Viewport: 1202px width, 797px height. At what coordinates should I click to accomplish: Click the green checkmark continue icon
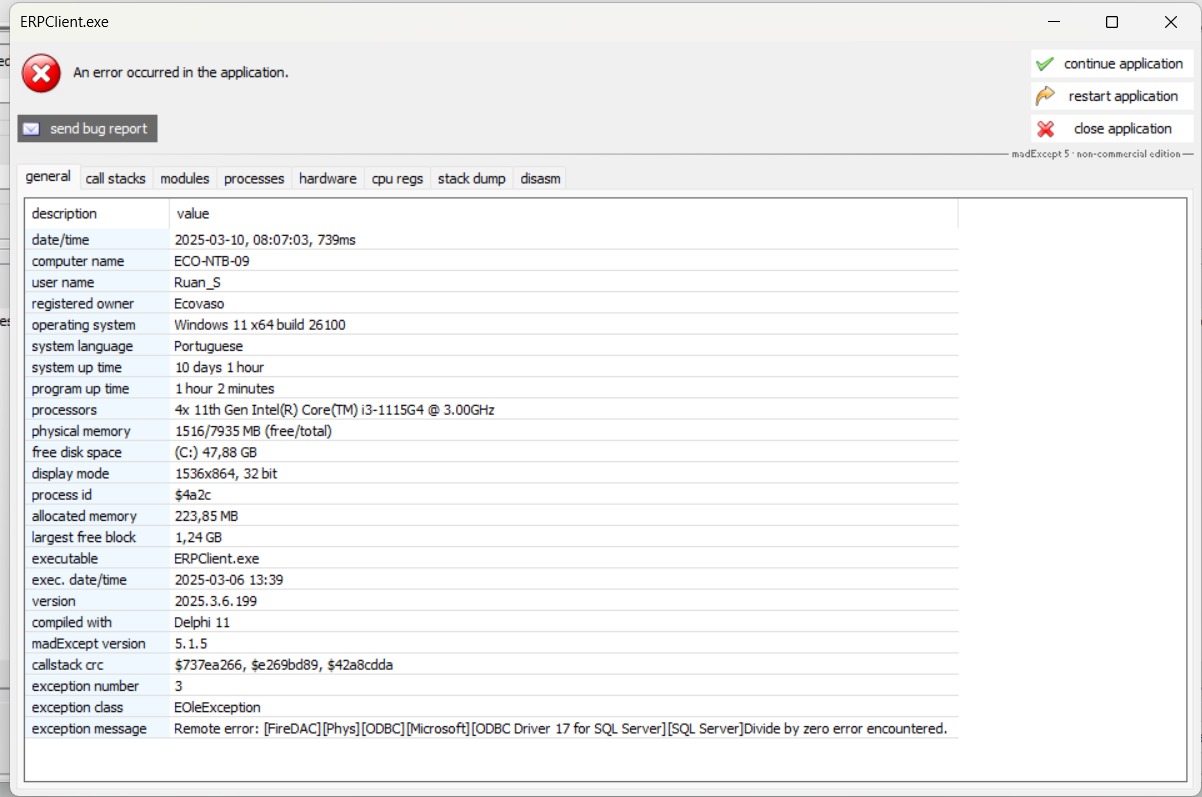1045,64
